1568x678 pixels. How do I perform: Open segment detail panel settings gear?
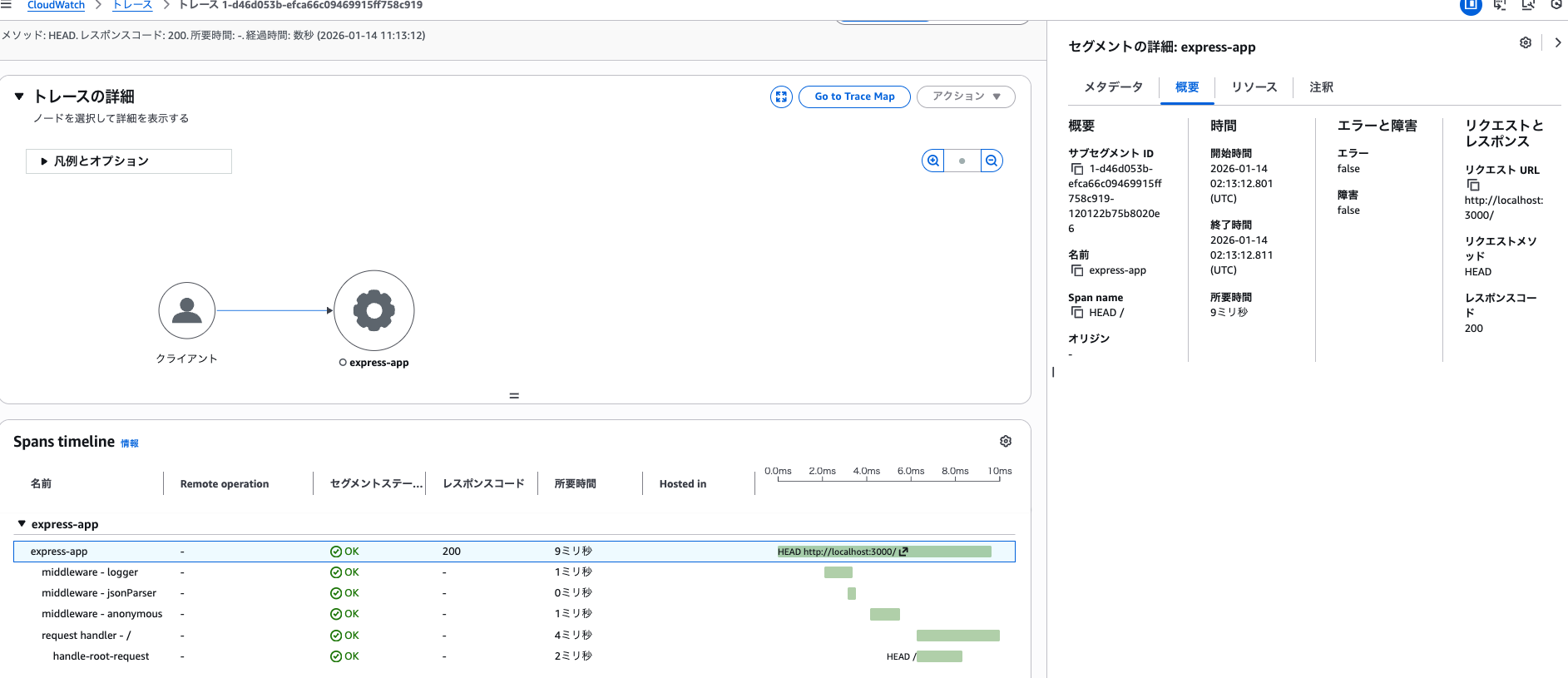pyautogui.click(x=1526, y=42)
